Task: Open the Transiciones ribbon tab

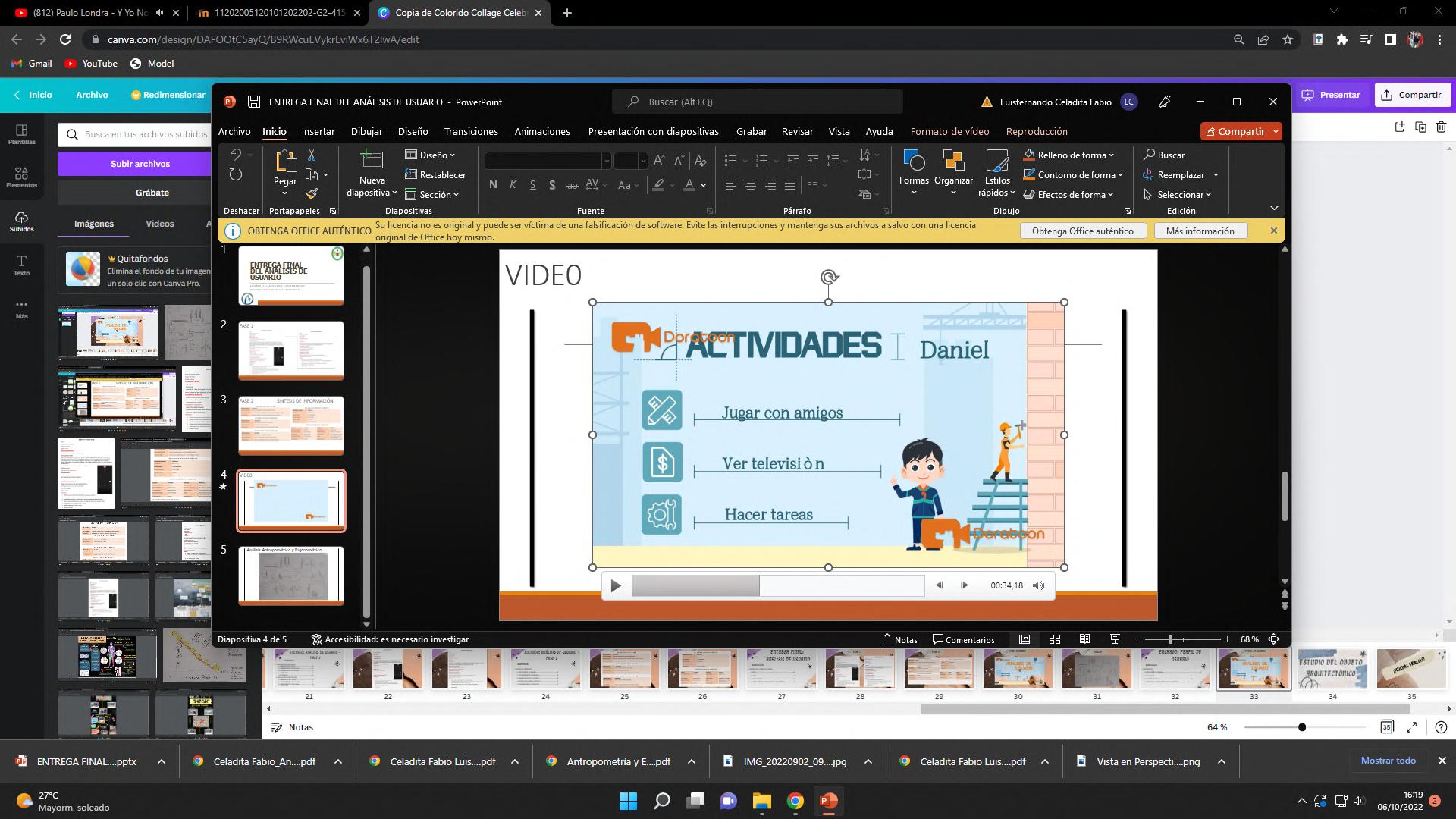Action: [471, 131]
